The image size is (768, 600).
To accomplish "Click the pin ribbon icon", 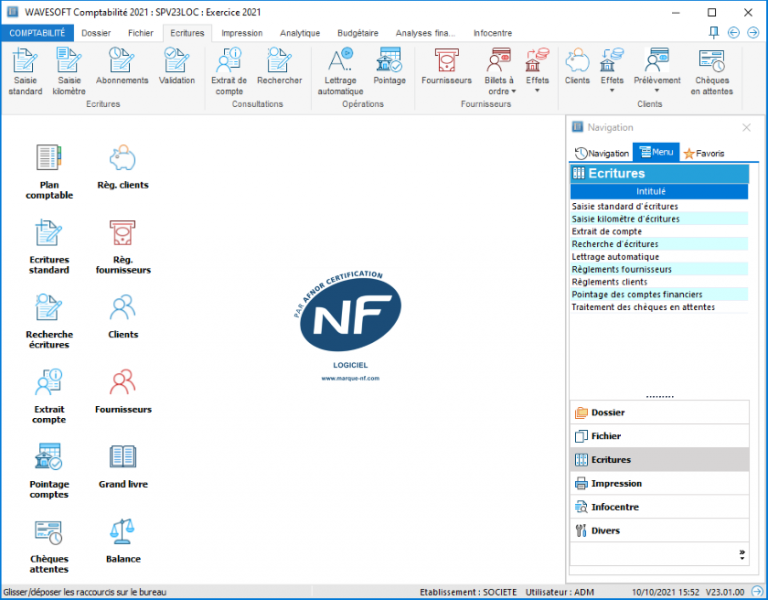I will (x=714, y=32).
